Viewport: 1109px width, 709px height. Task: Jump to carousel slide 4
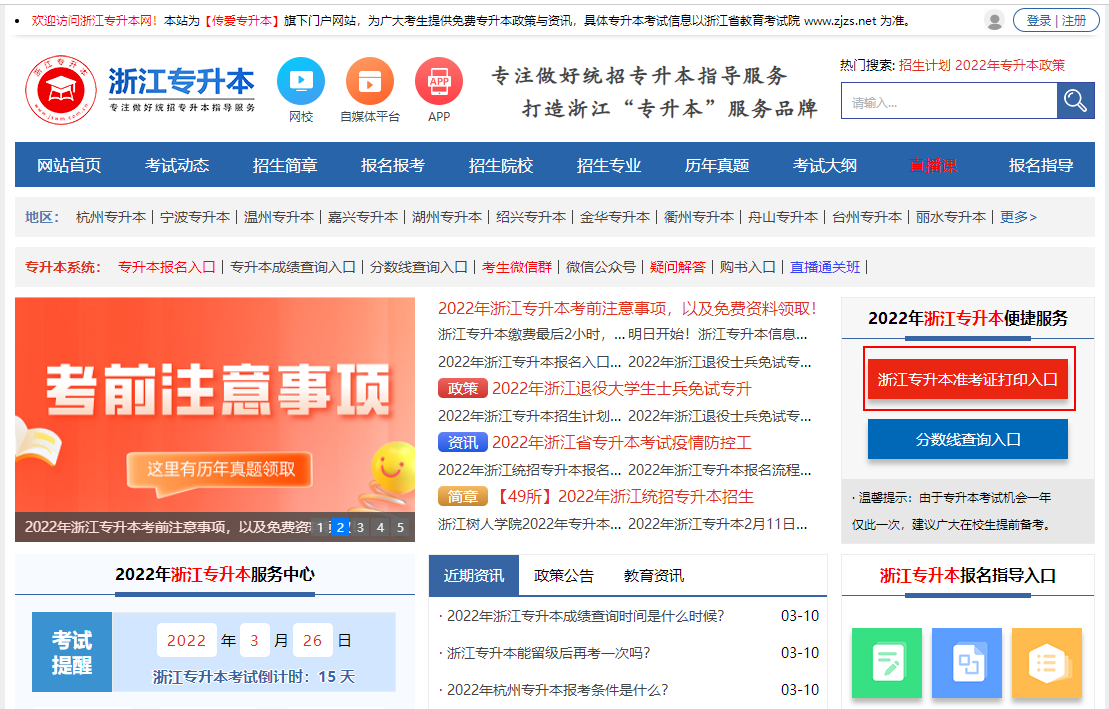[x=380, y=527]
